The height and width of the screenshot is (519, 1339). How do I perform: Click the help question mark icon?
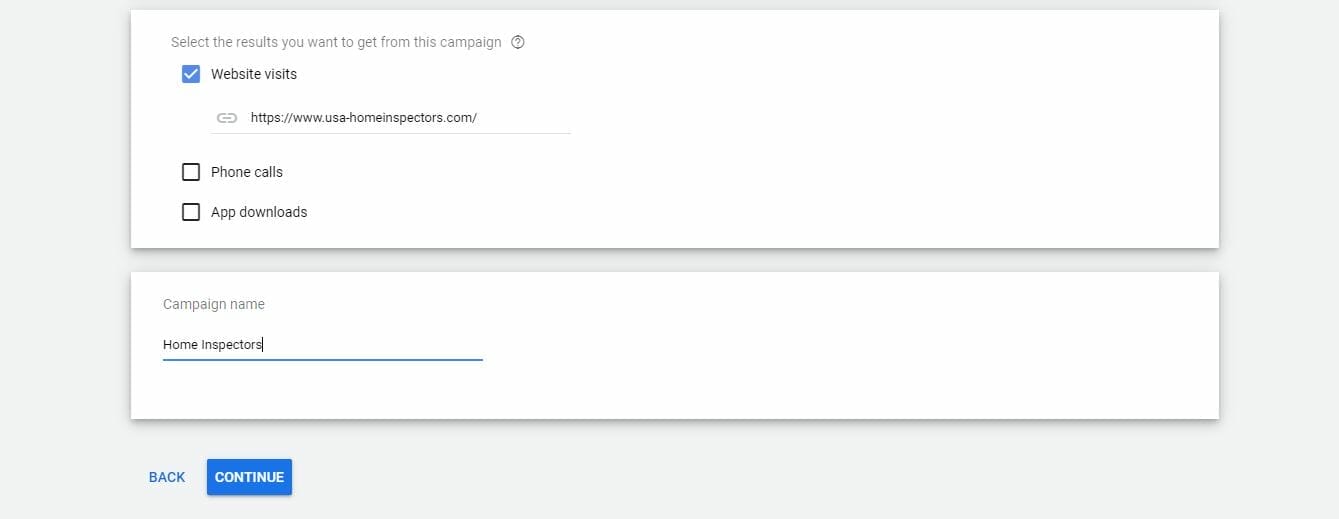coord(518,42)
